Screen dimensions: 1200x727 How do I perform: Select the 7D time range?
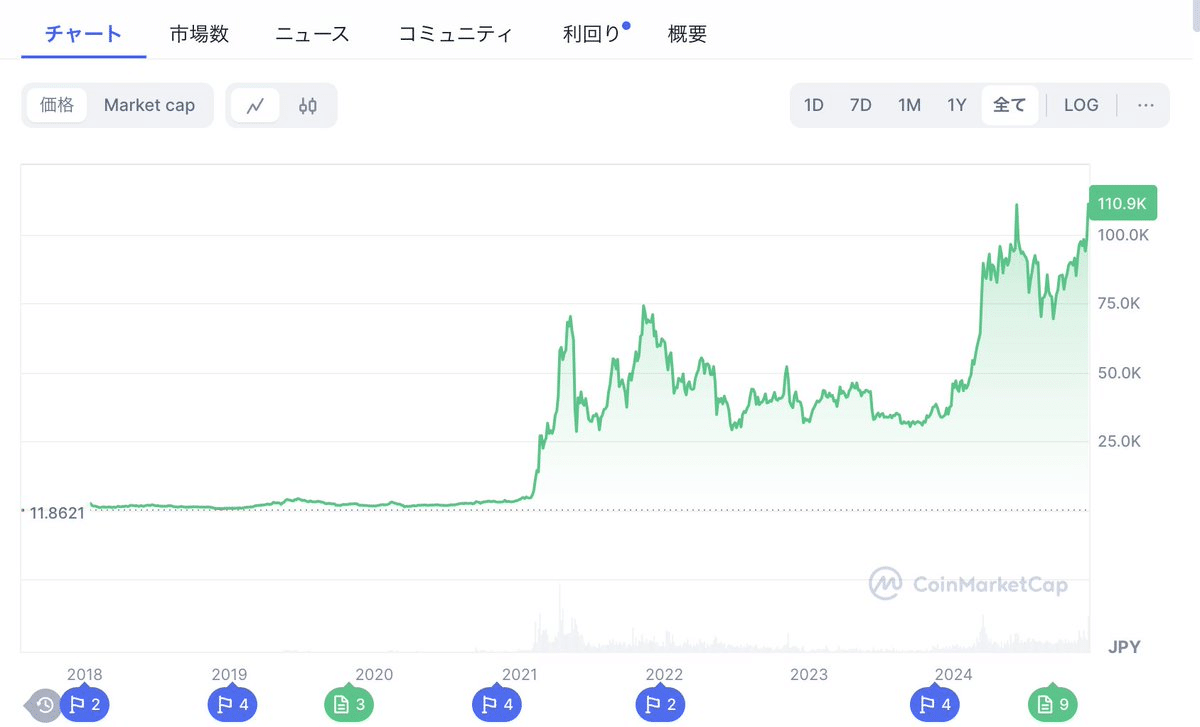click(861, 104)
